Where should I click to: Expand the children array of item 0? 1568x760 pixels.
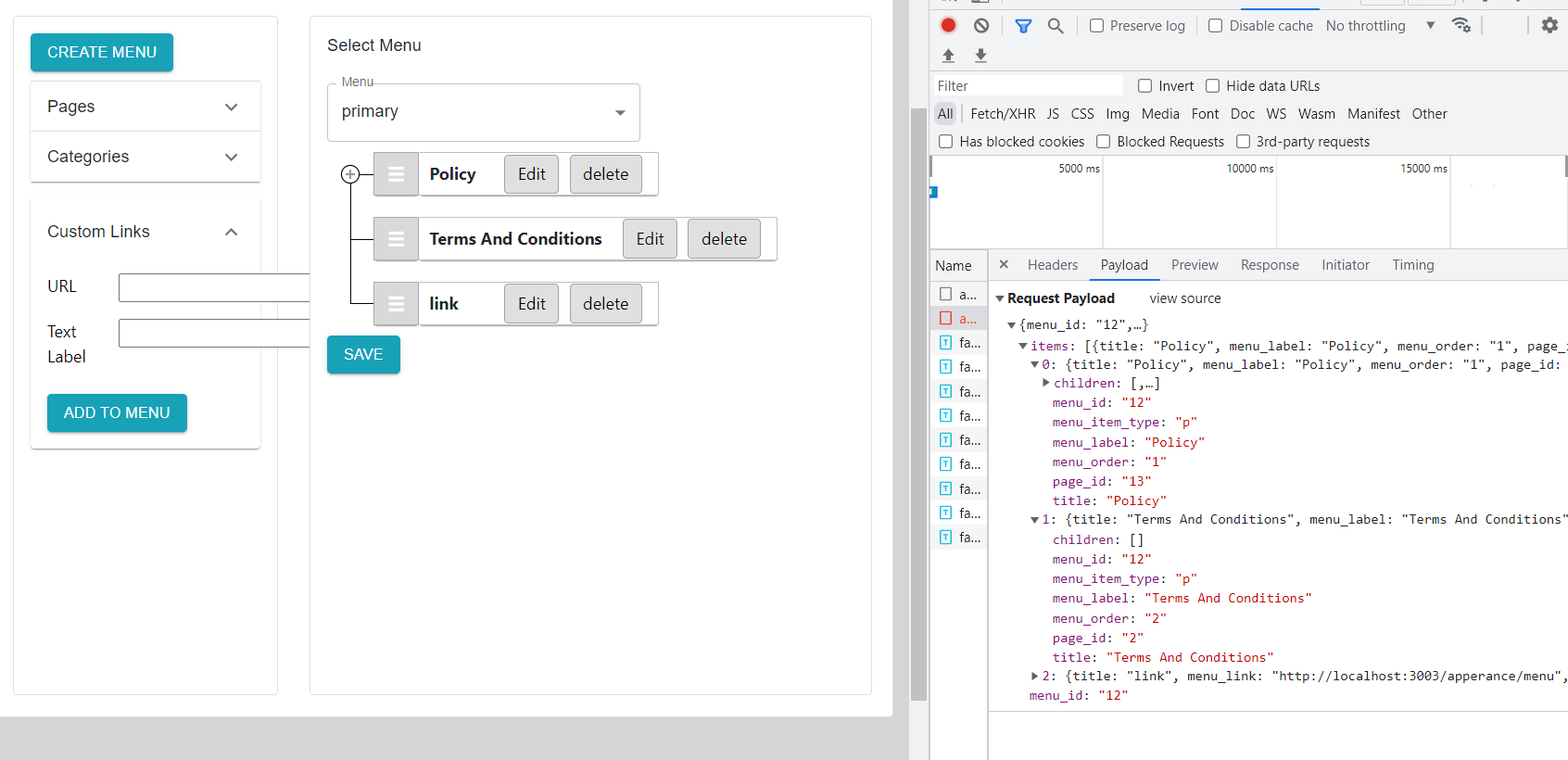click(x=1046, y=383)
